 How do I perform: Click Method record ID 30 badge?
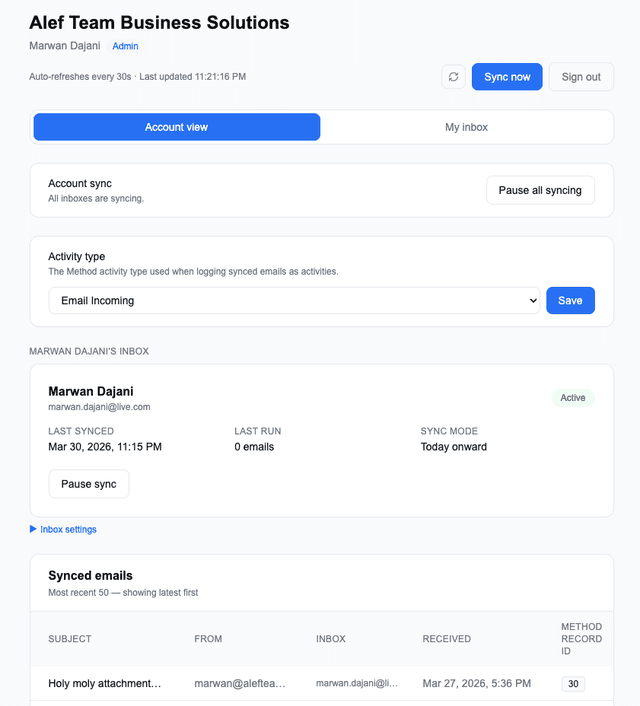(573, 684)
